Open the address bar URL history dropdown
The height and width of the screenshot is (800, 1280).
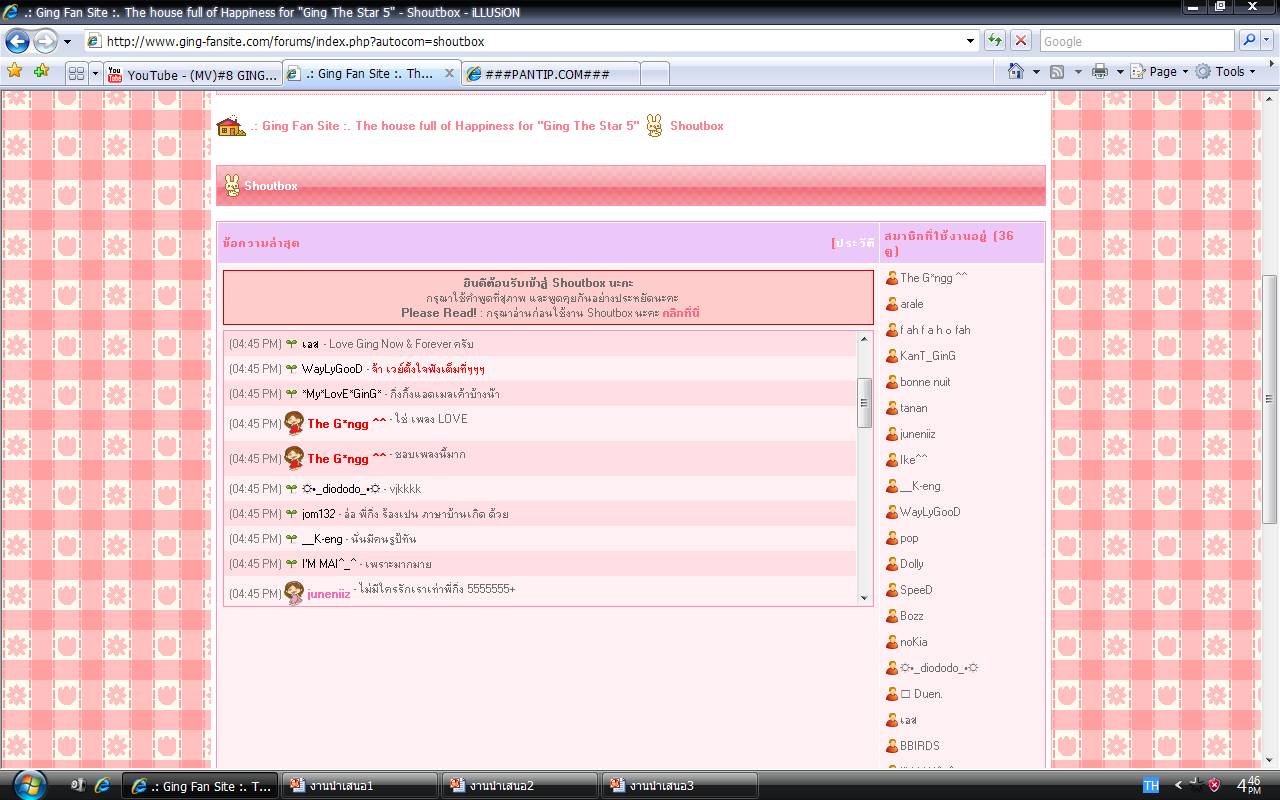pos(970,41)
